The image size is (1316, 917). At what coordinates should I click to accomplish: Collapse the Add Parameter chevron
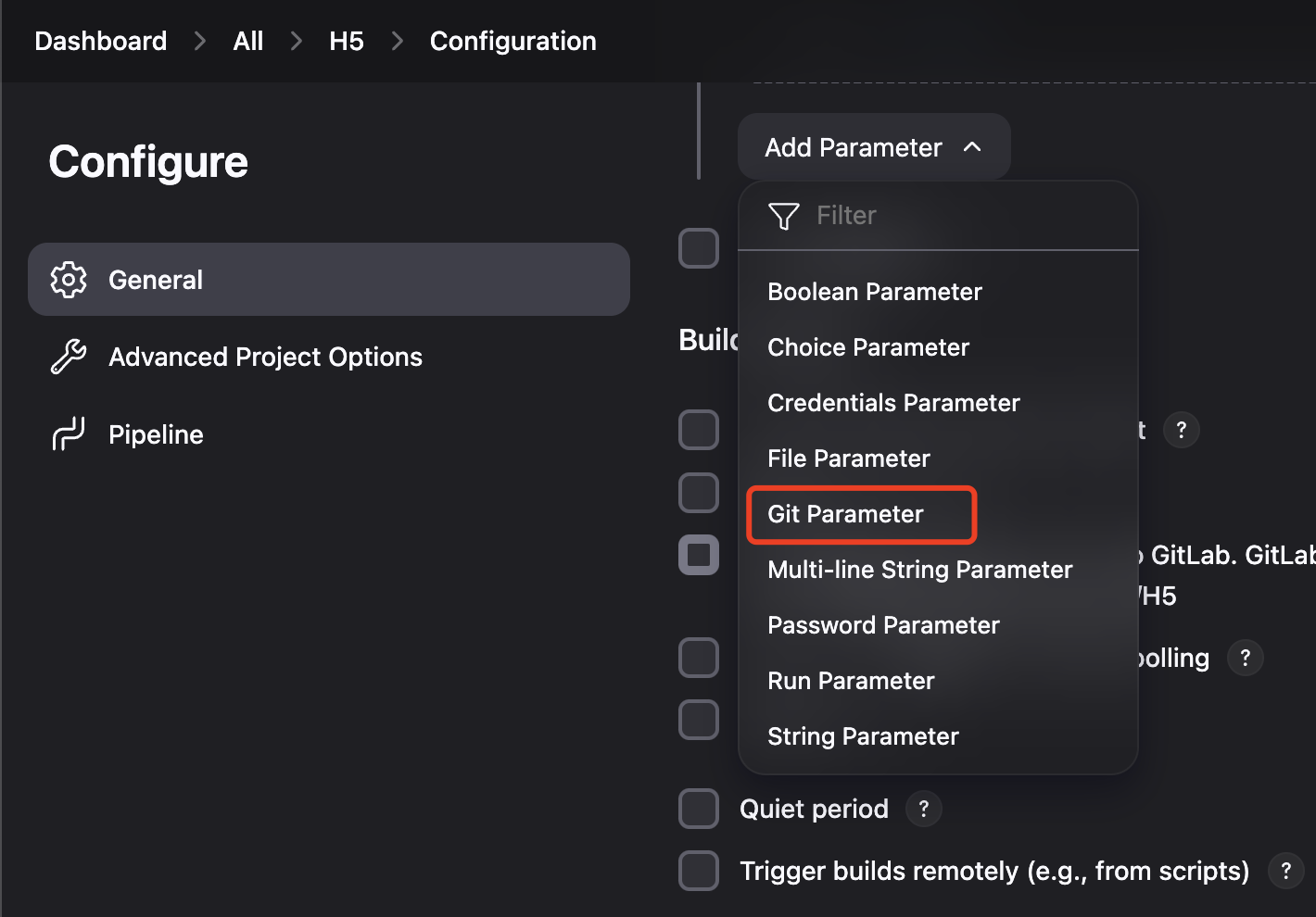pyautogui.click(x=972, y=146)
